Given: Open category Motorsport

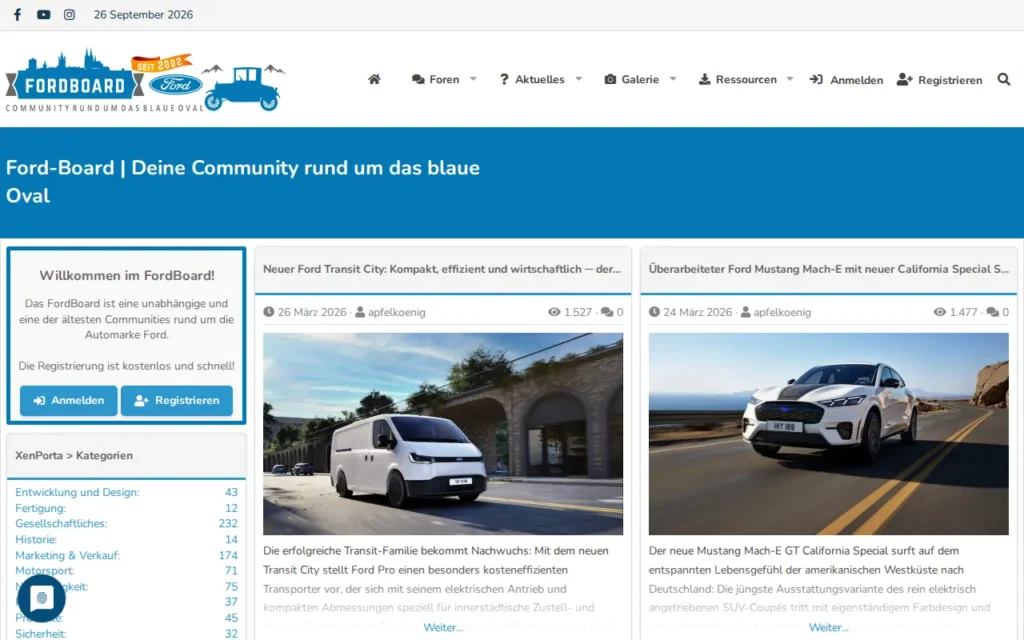Looking at the screenshot, I should tap(45, 570).
